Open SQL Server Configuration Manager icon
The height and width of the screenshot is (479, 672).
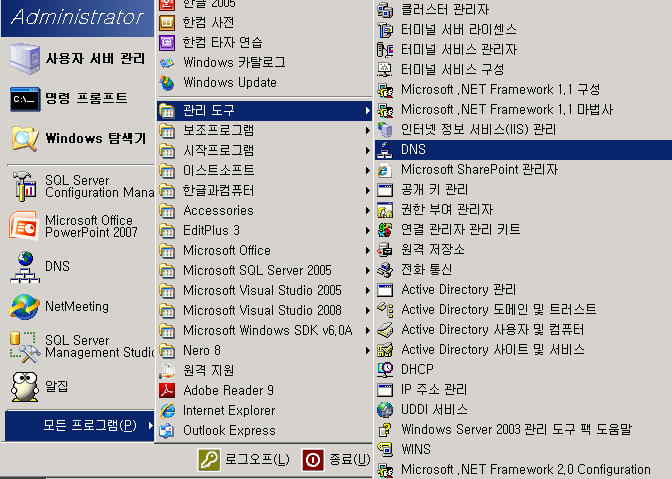click(x=25, y=186)
